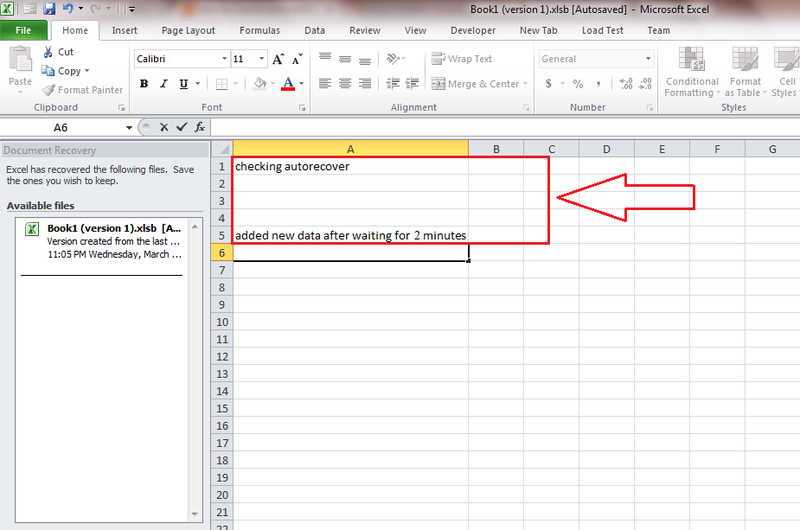This screenshot has height=530, width=800.
Task: Cancel formula bar entry with X
Action: tap(164, 127)
